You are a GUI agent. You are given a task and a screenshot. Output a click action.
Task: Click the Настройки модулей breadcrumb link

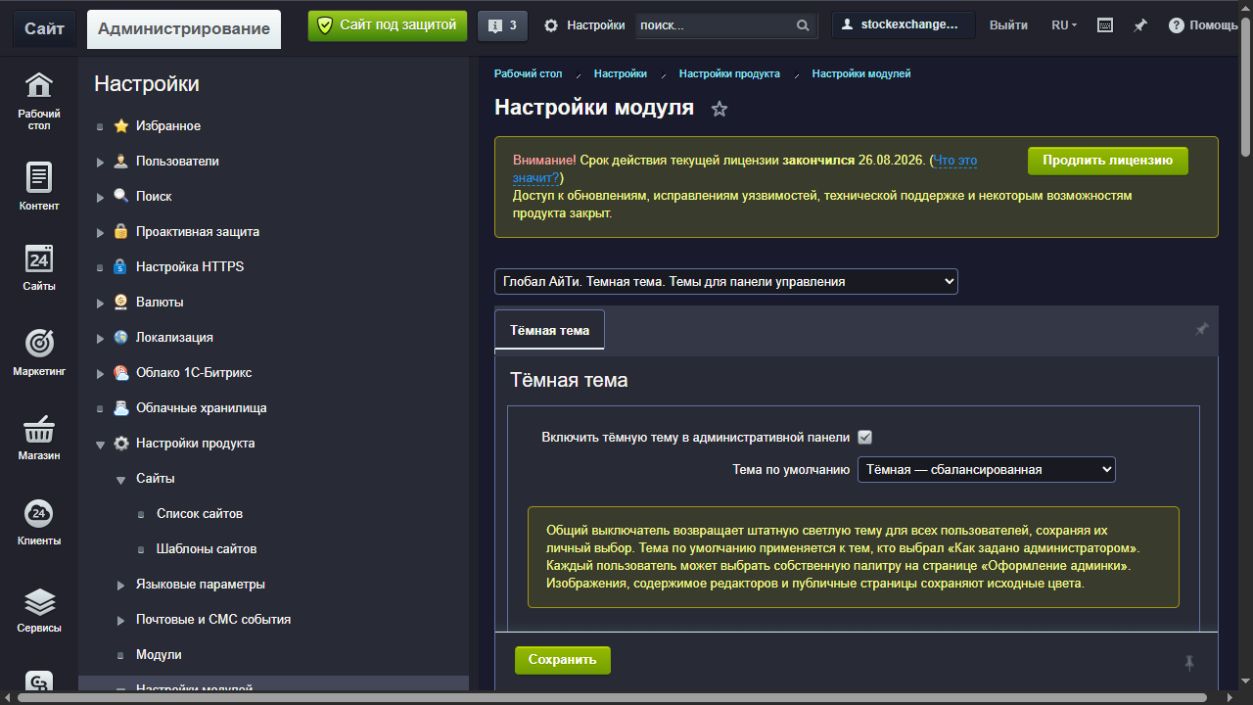click(x=861, y=74)
